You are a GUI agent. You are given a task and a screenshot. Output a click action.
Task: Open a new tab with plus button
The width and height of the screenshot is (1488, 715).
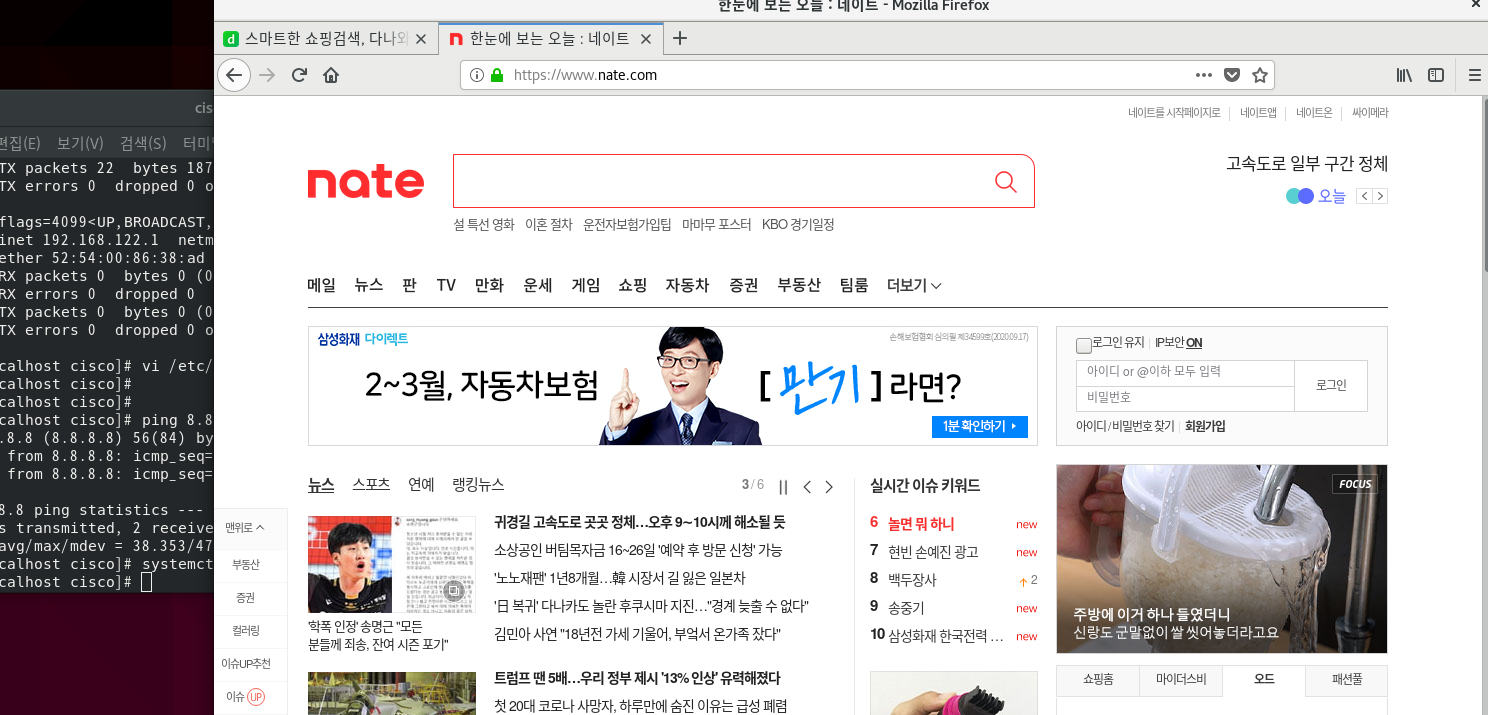coord(680,38)
